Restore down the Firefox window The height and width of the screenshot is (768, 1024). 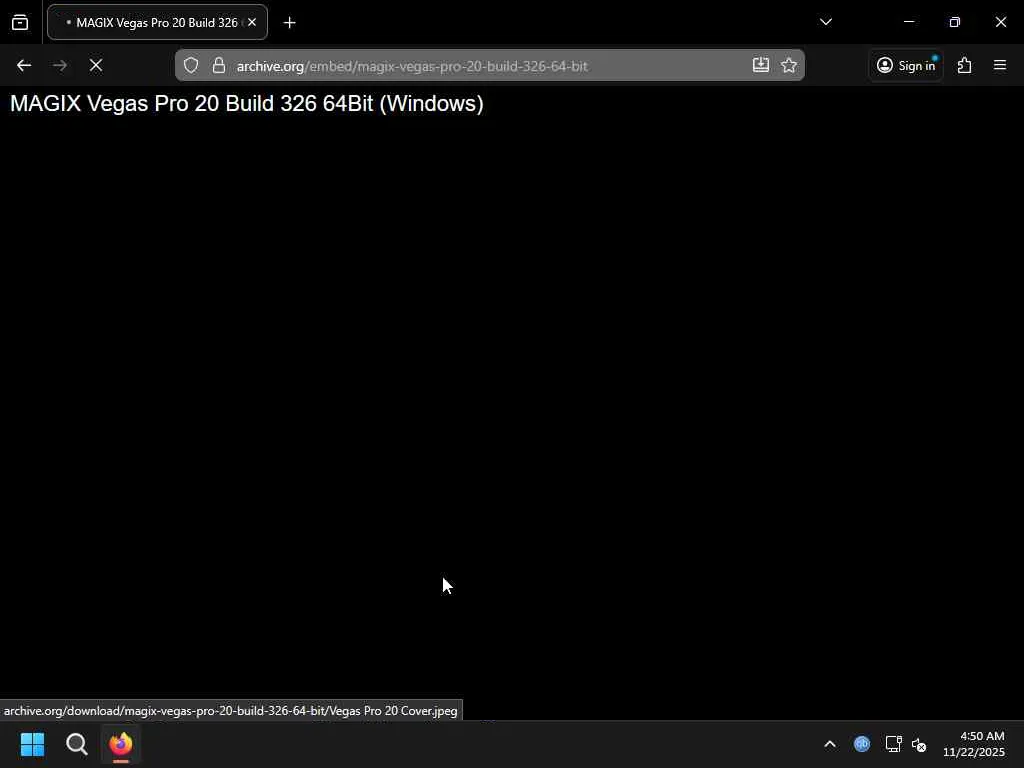pos(955,22)
